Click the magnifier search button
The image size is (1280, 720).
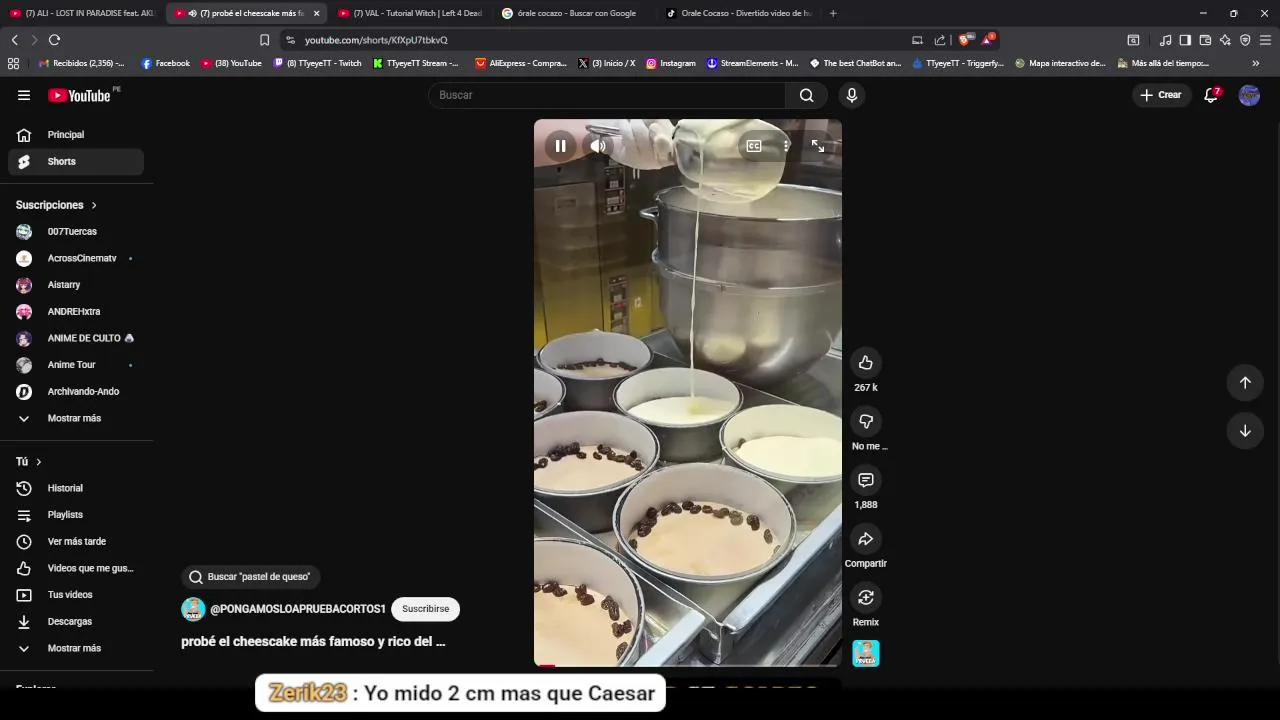pyautogui.click(x=806, y=95)
